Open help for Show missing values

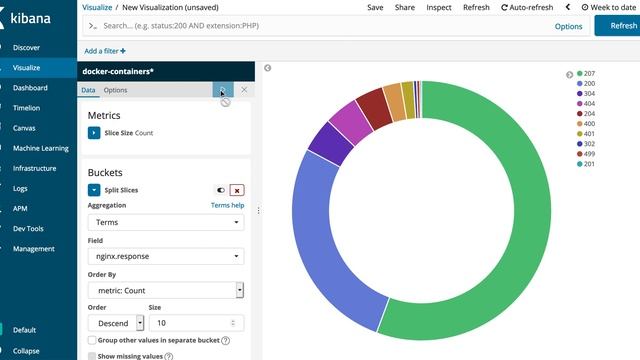(x=168, y=356)
